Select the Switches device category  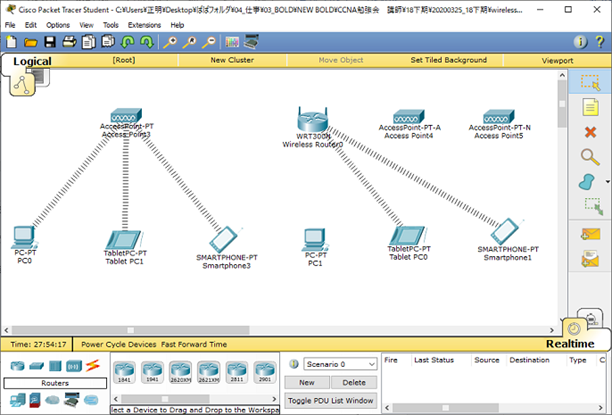[x=37, y=366]
